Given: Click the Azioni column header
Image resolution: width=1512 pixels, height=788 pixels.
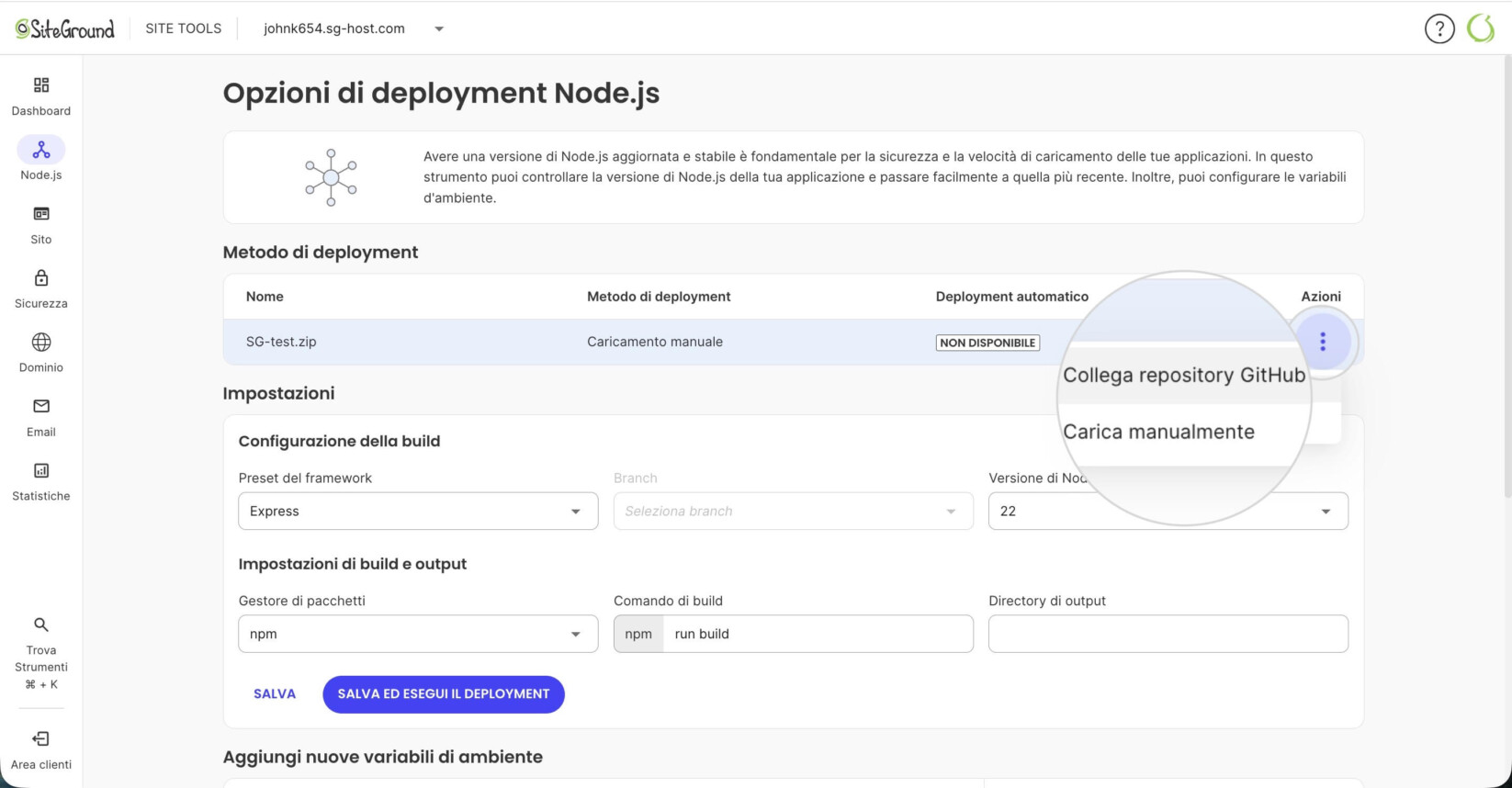Looking at the screenshot, I should 1321,297.
